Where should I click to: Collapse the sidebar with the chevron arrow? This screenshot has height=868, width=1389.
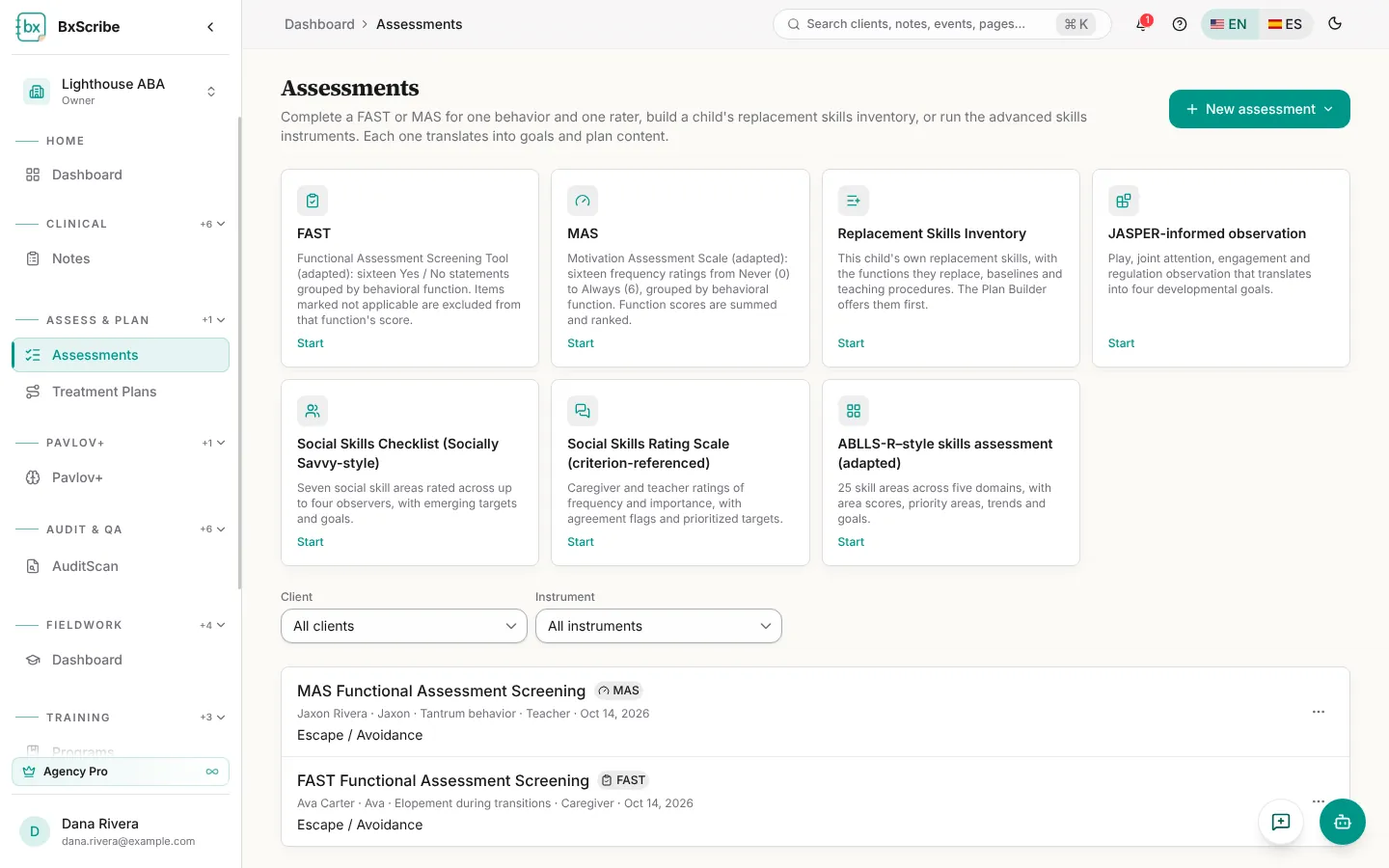(210, 27)
